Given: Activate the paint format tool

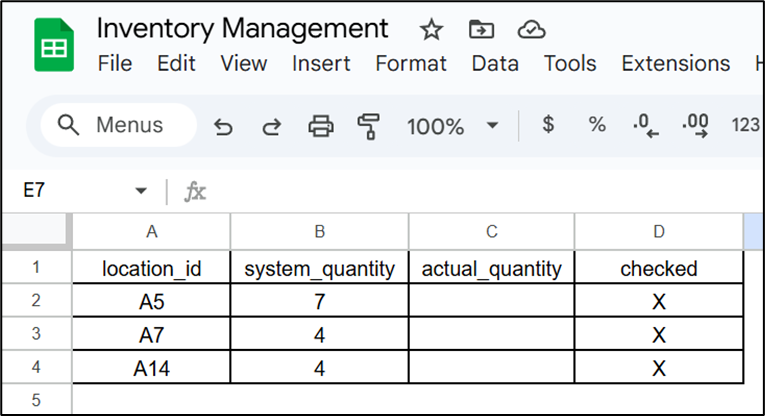Looking at the screenshot, I should pos(369,126).
